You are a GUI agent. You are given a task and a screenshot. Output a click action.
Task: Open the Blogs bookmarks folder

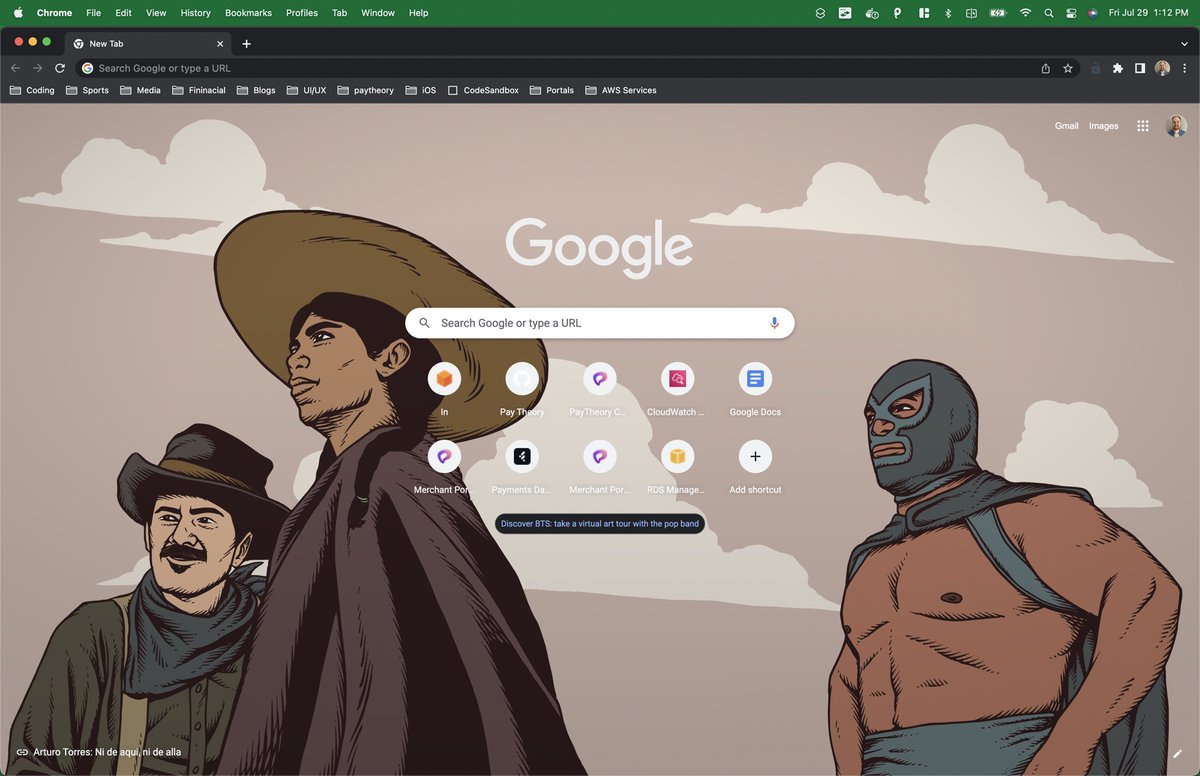[256, 90]
